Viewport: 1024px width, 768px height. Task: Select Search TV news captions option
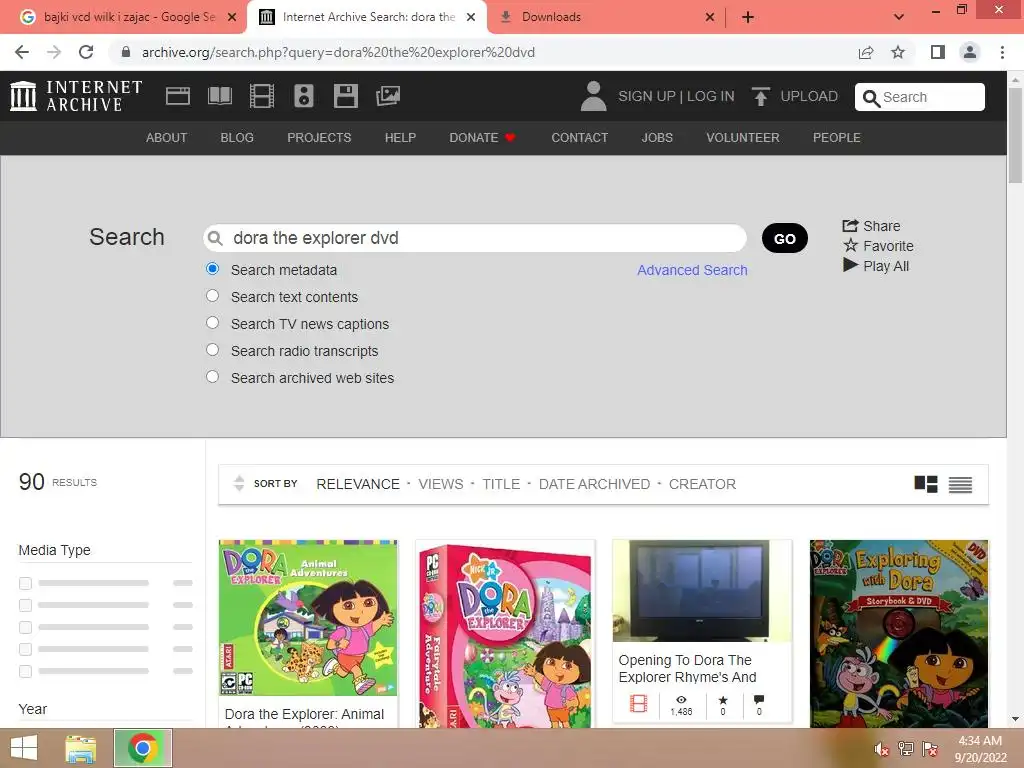212,323
